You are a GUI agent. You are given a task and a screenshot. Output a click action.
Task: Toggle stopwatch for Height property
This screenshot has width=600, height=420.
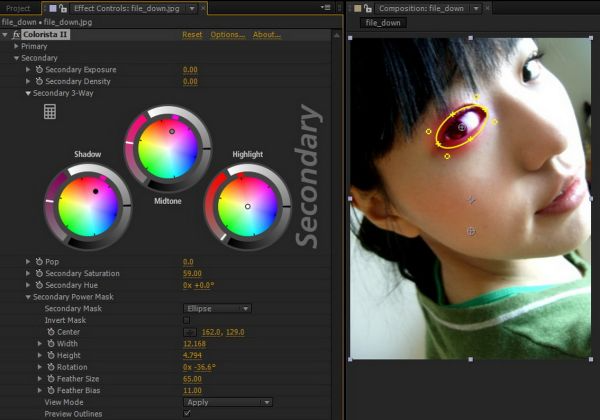51,355
